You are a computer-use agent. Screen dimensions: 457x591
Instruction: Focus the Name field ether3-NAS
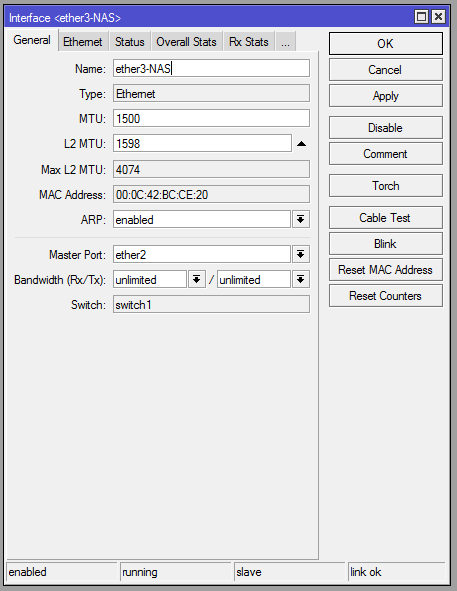pyautogui.click(x=211, y=69)
